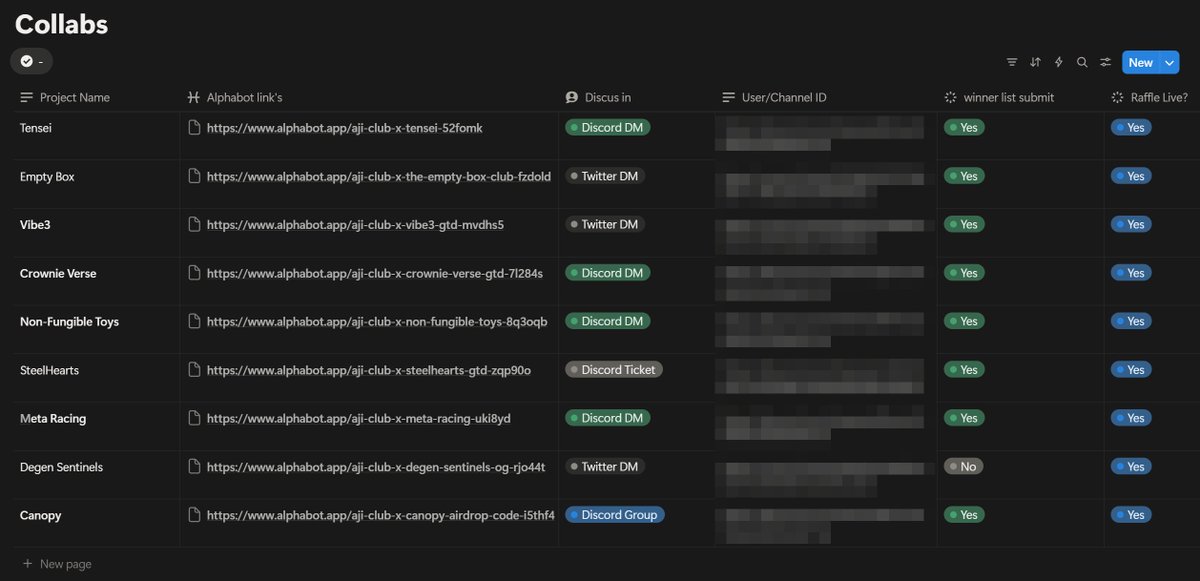This screenshot has width=1200, height=581.
Task: Open the view settings sliders icon
Action: click(x=1105, y=62)
